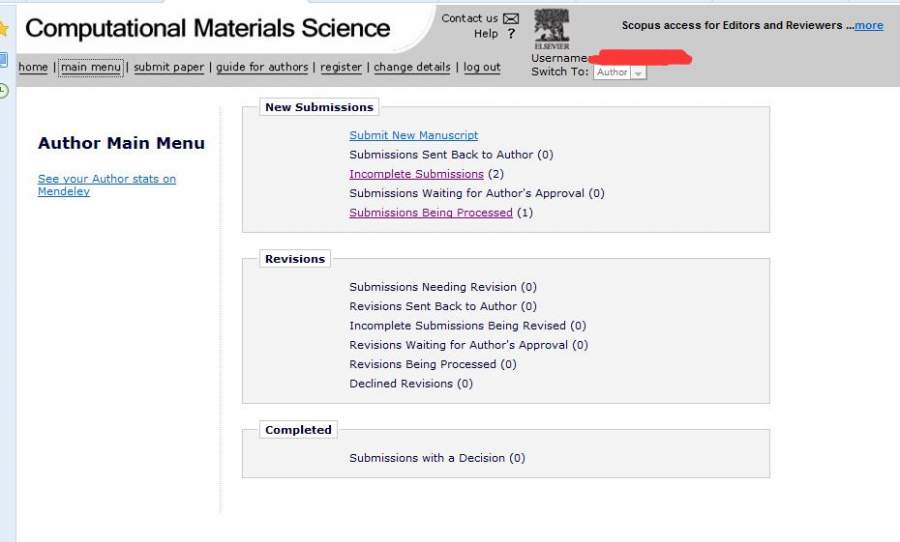Click the Elsevier tree logo
This screenshot has height=542, width=900.
click(552, 29)
